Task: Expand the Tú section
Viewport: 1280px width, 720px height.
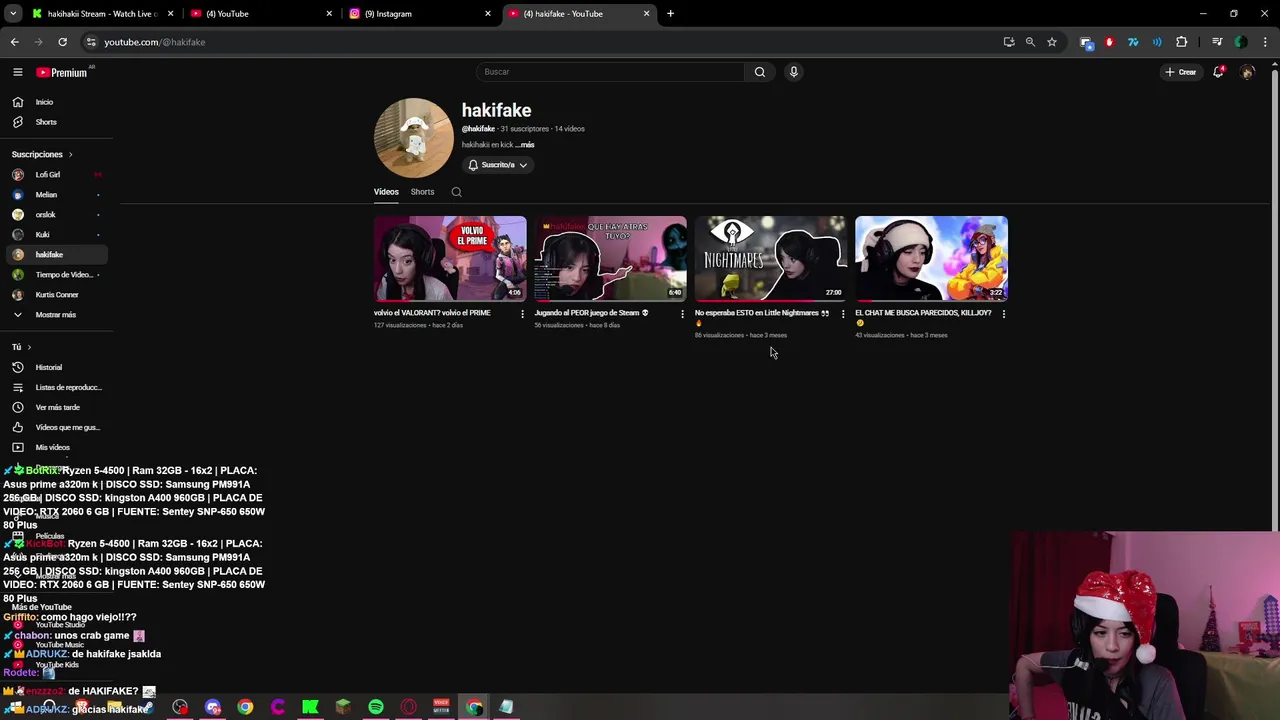Action: coord(21,347)
